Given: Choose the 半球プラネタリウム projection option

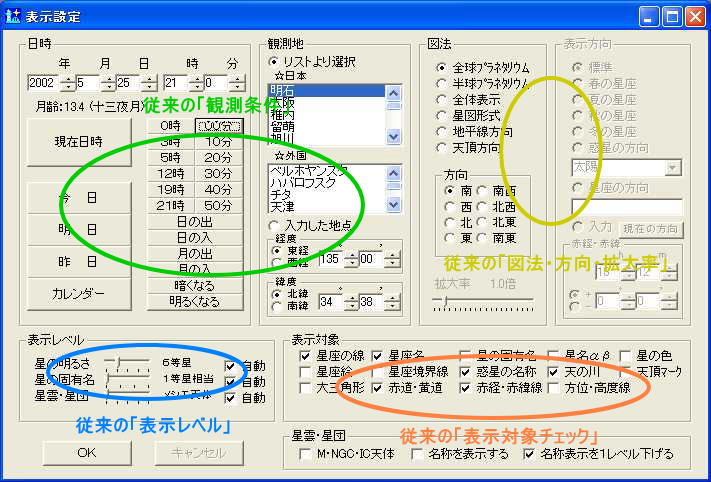Looking at the screenshot, I should click(442, 83).
